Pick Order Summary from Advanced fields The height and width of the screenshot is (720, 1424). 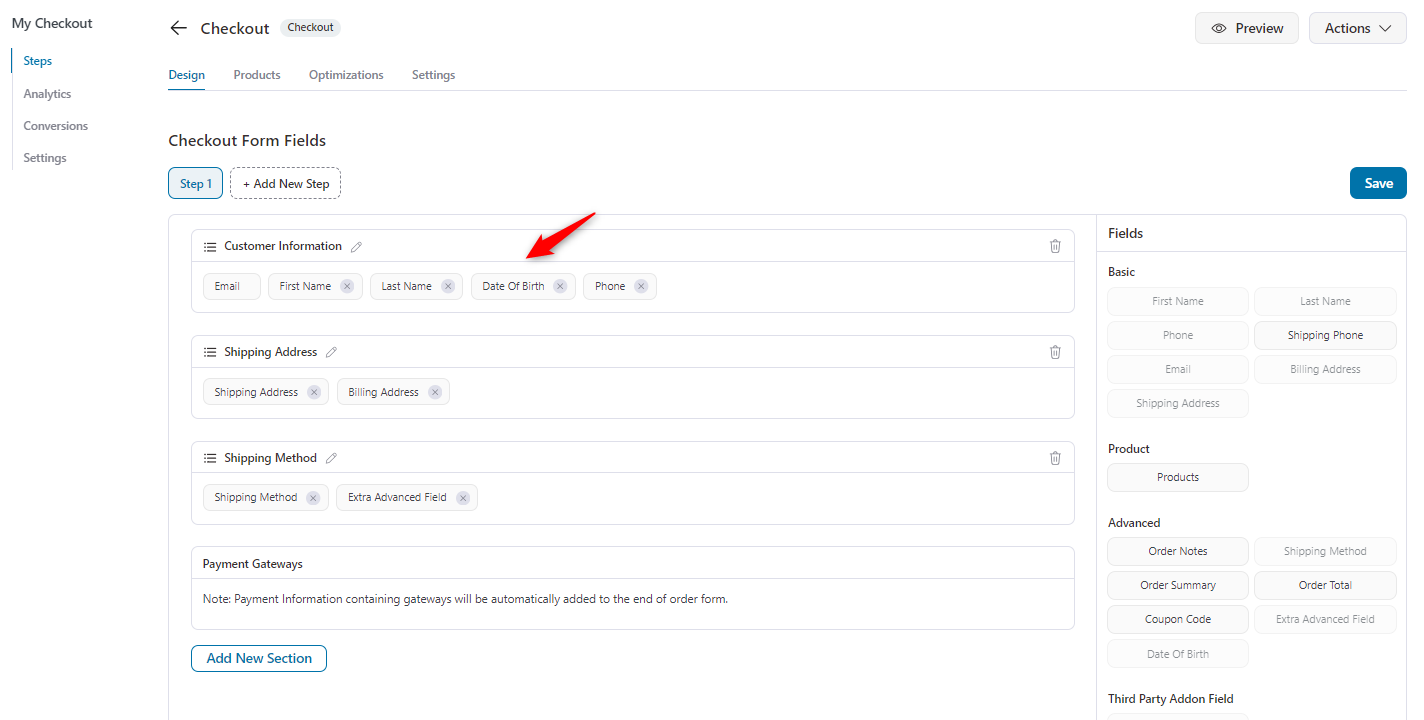[x=1178, y=585]
